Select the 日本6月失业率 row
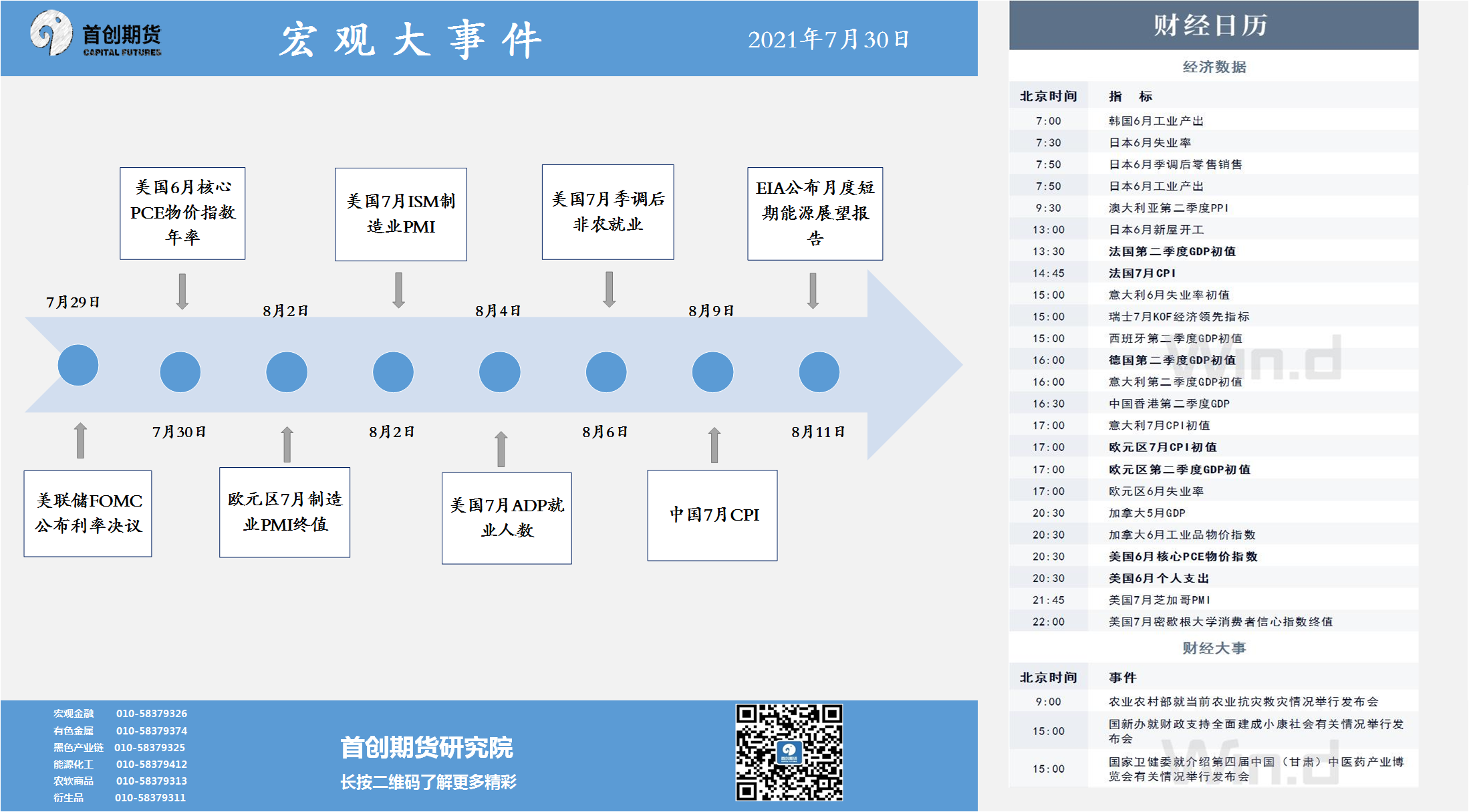 click(x=1214, y=142)
